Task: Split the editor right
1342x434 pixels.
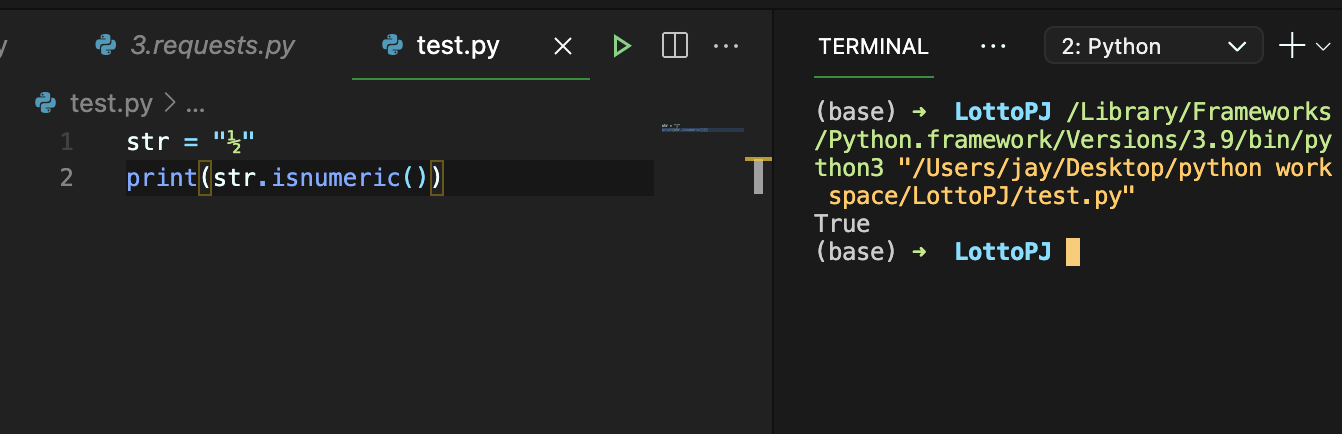Action: point(675,46)
